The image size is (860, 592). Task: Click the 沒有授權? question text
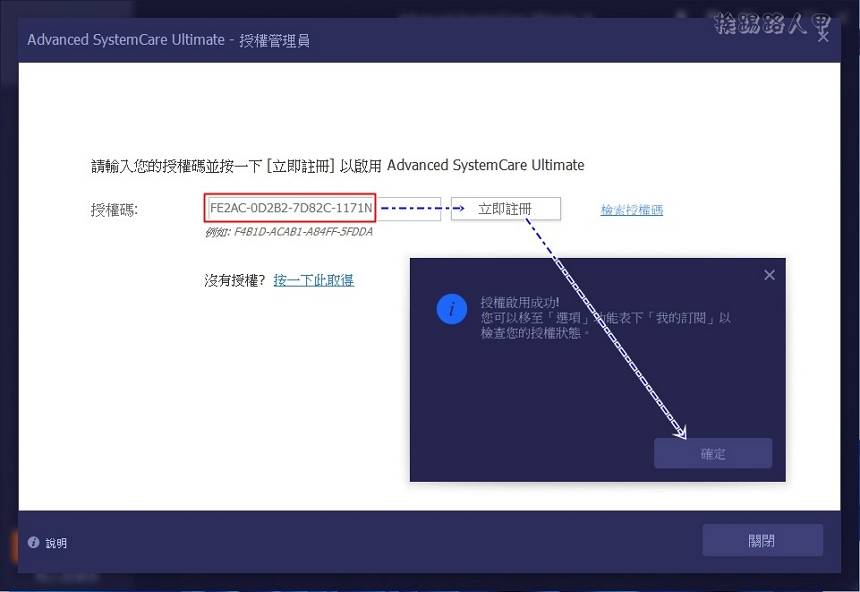235,280
